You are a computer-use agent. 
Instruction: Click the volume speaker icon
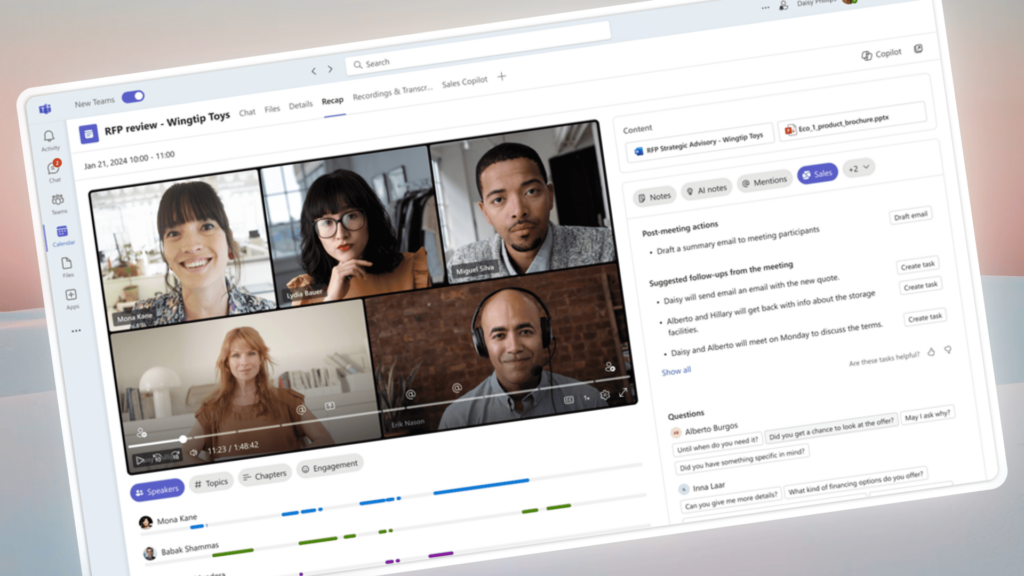coord(193,453)
